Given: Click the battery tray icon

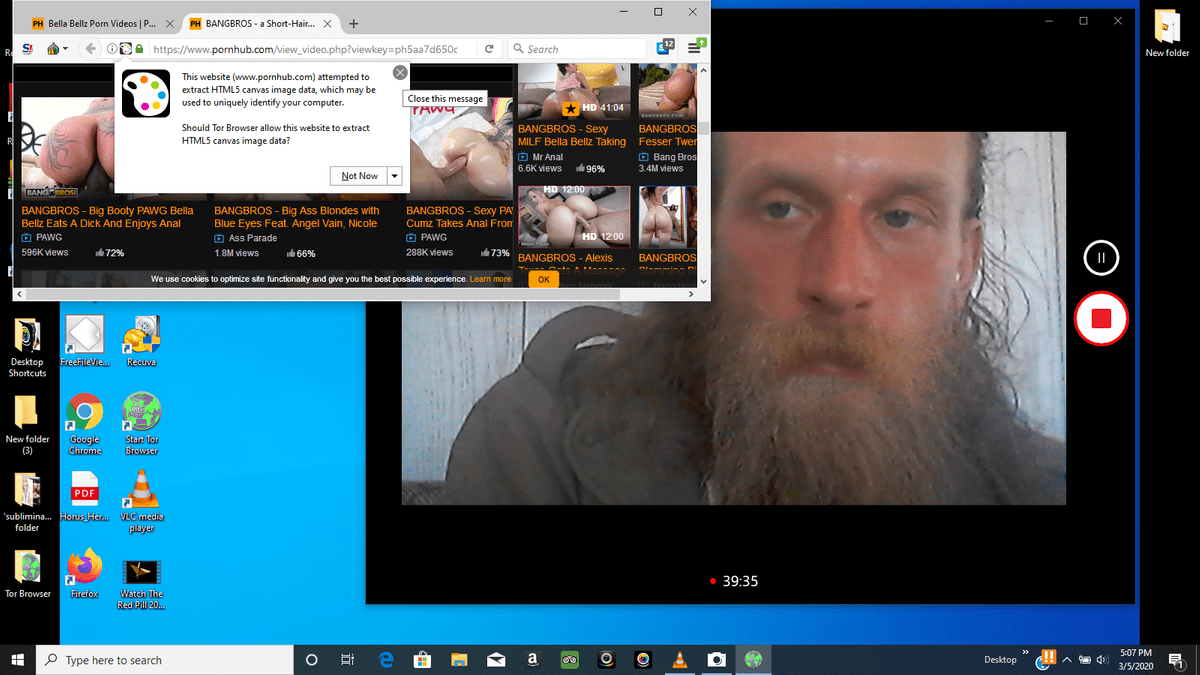Looking at the screenshot, I should [1085, 660].
